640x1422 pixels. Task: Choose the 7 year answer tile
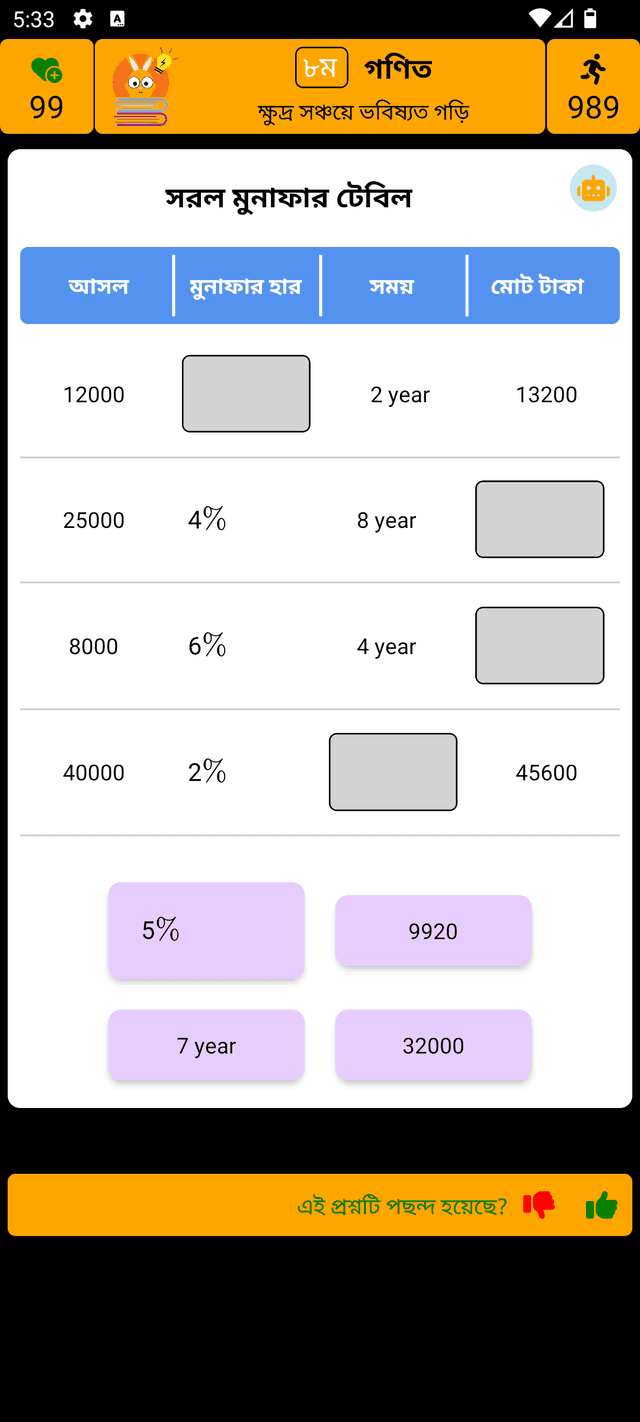(206, 1045)
